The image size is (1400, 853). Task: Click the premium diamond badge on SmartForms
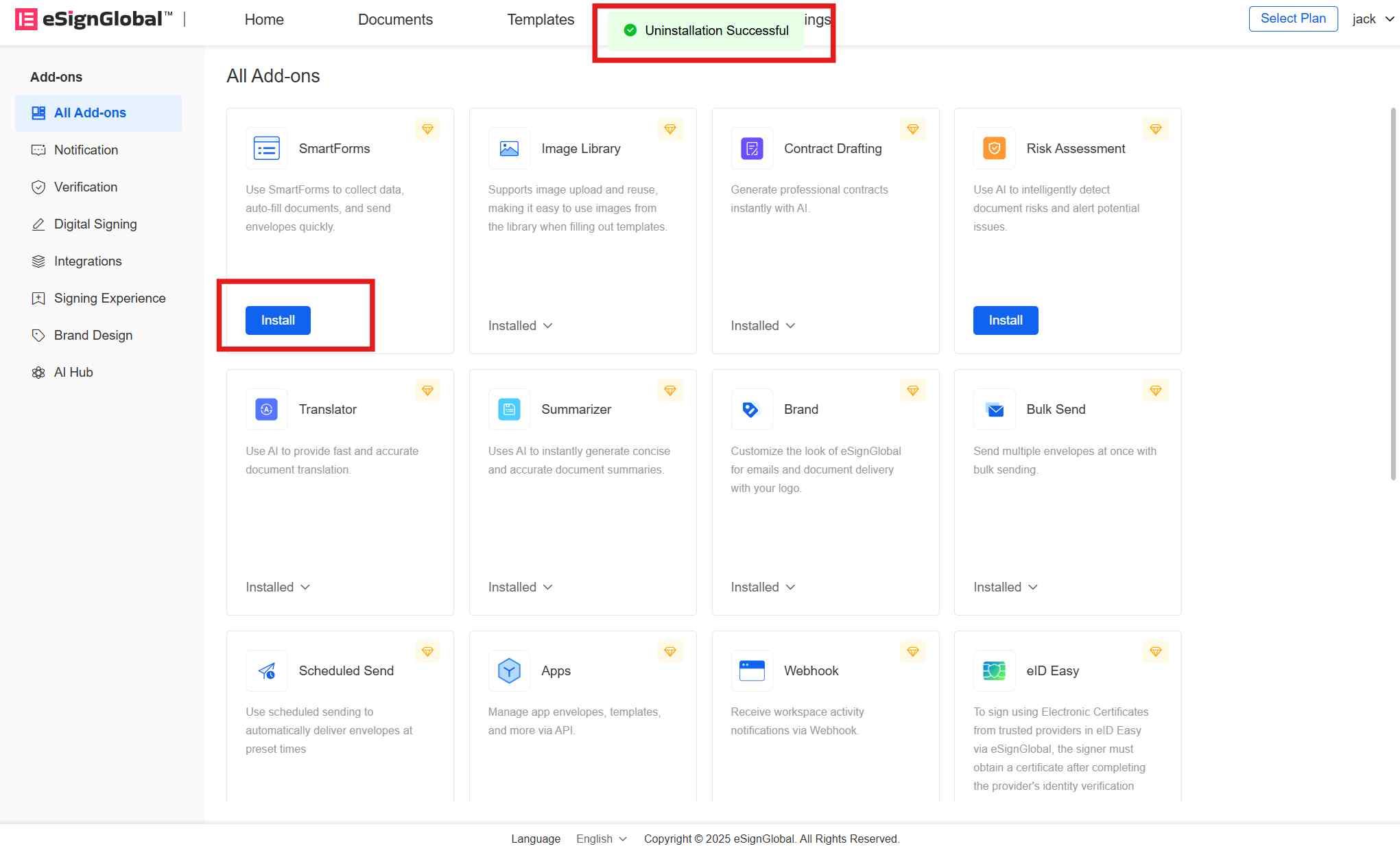coord(427,129)
